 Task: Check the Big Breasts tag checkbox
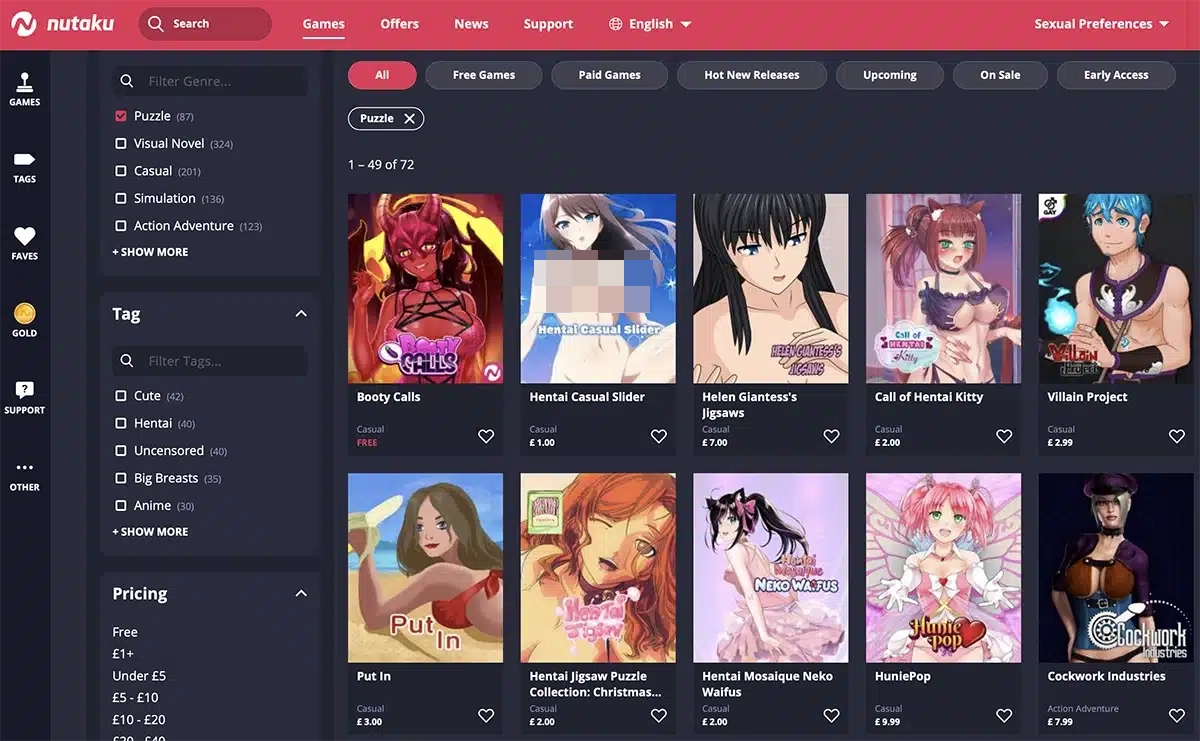tap(119, 477)
